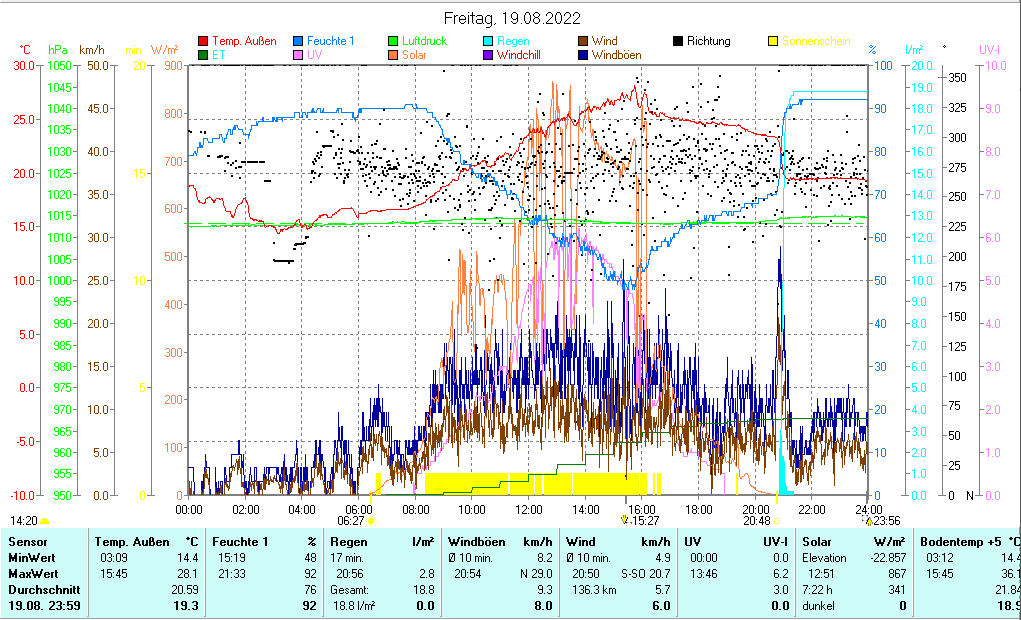Click the purple Windchill legend square

point(489,55)
